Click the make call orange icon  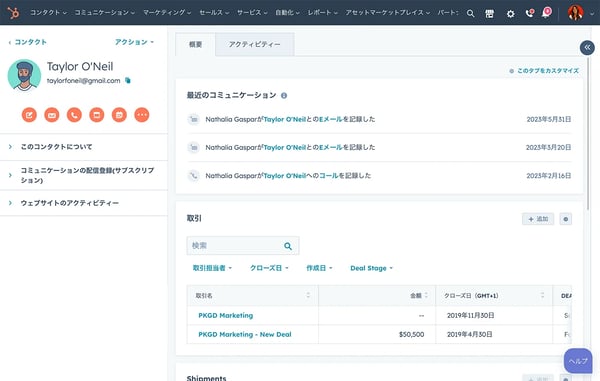click(x=74, y=115)
